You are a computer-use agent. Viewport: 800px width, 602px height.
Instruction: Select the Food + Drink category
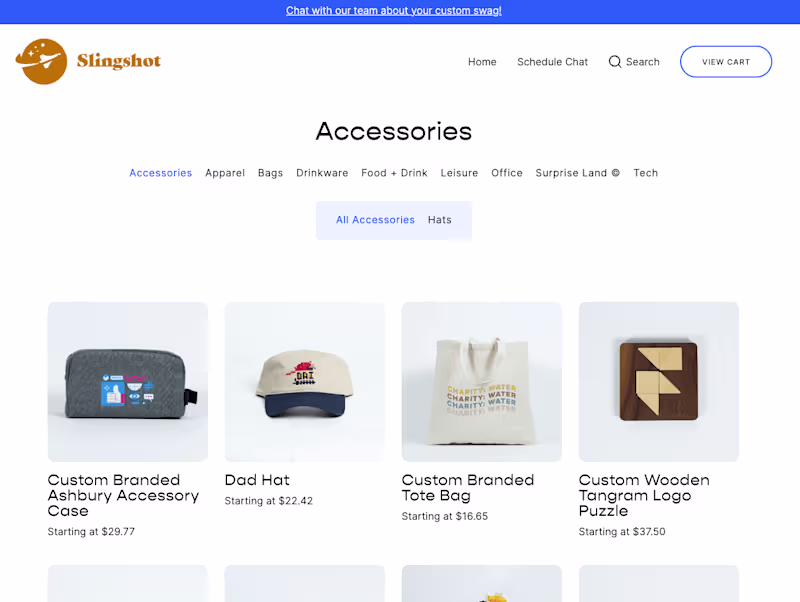tap(394, 173)
